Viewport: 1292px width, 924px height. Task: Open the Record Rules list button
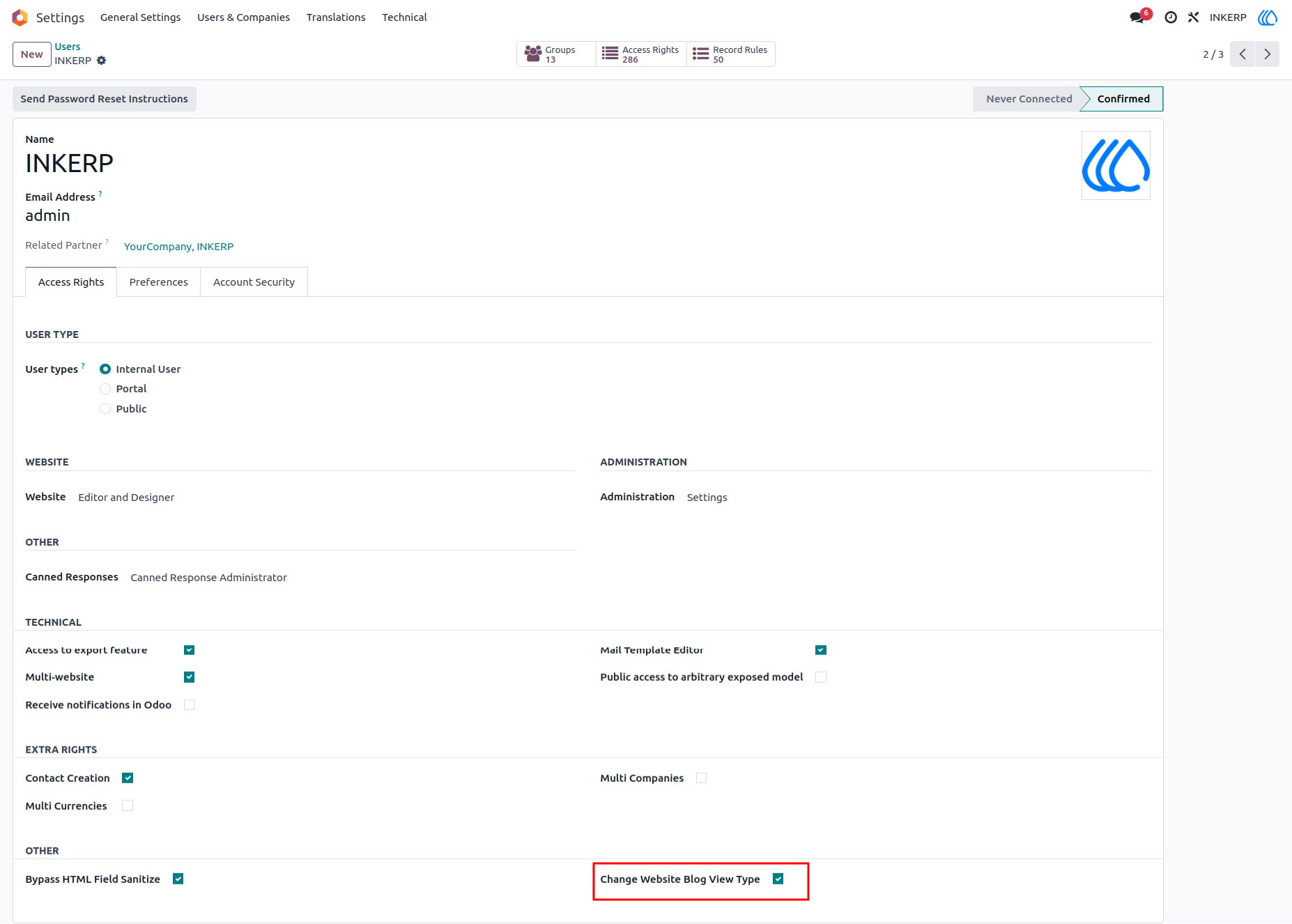tap(731, 54)
